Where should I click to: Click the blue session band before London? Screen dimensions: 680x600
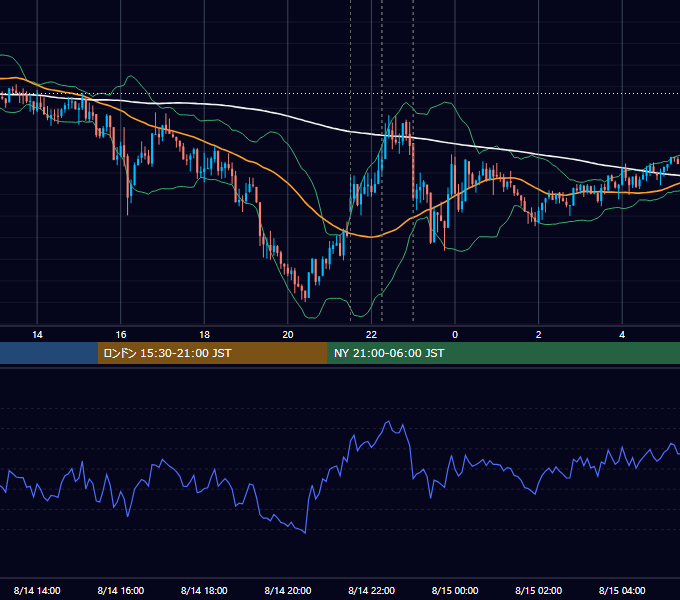49,353
